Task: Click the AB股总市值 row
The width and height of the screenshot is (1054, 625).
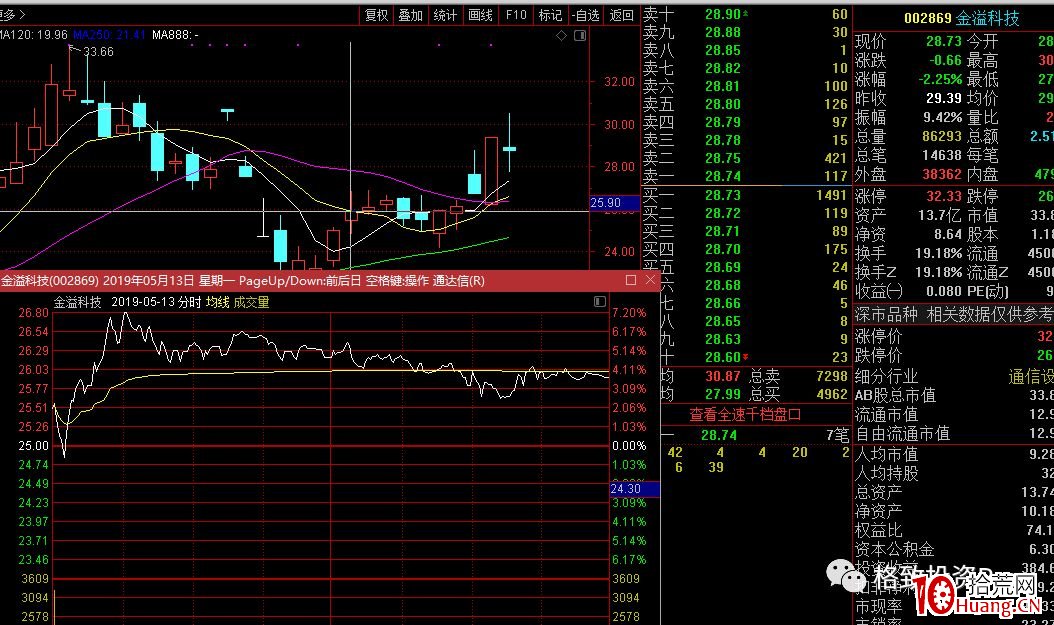Action: pos(954,395)
